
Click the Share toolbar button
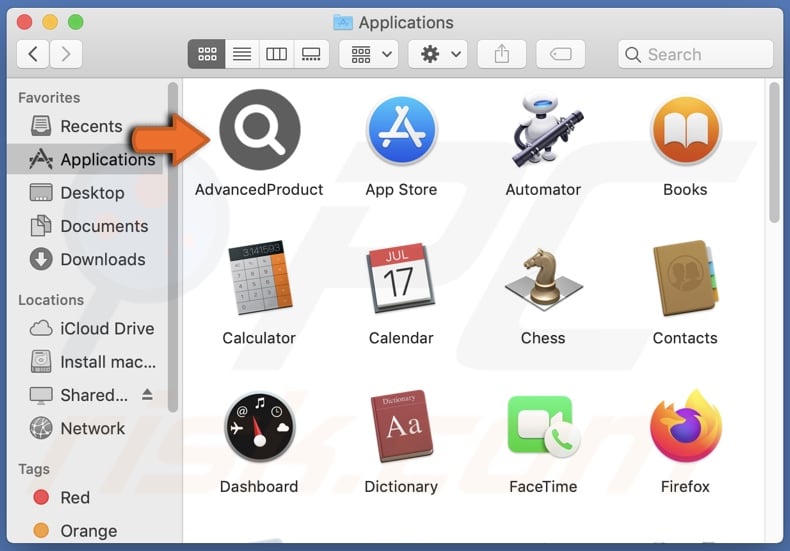click(502, 54)
